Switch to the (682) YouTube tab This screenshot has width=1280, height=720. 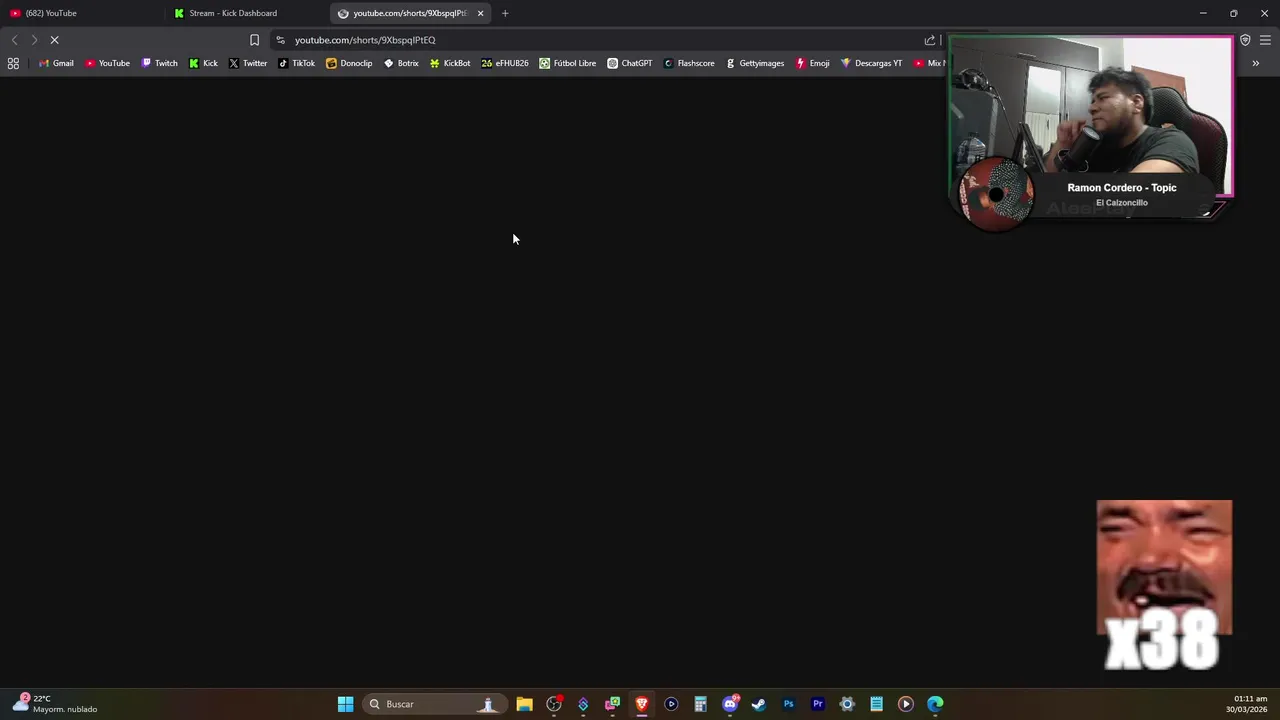tap(80, 13)
